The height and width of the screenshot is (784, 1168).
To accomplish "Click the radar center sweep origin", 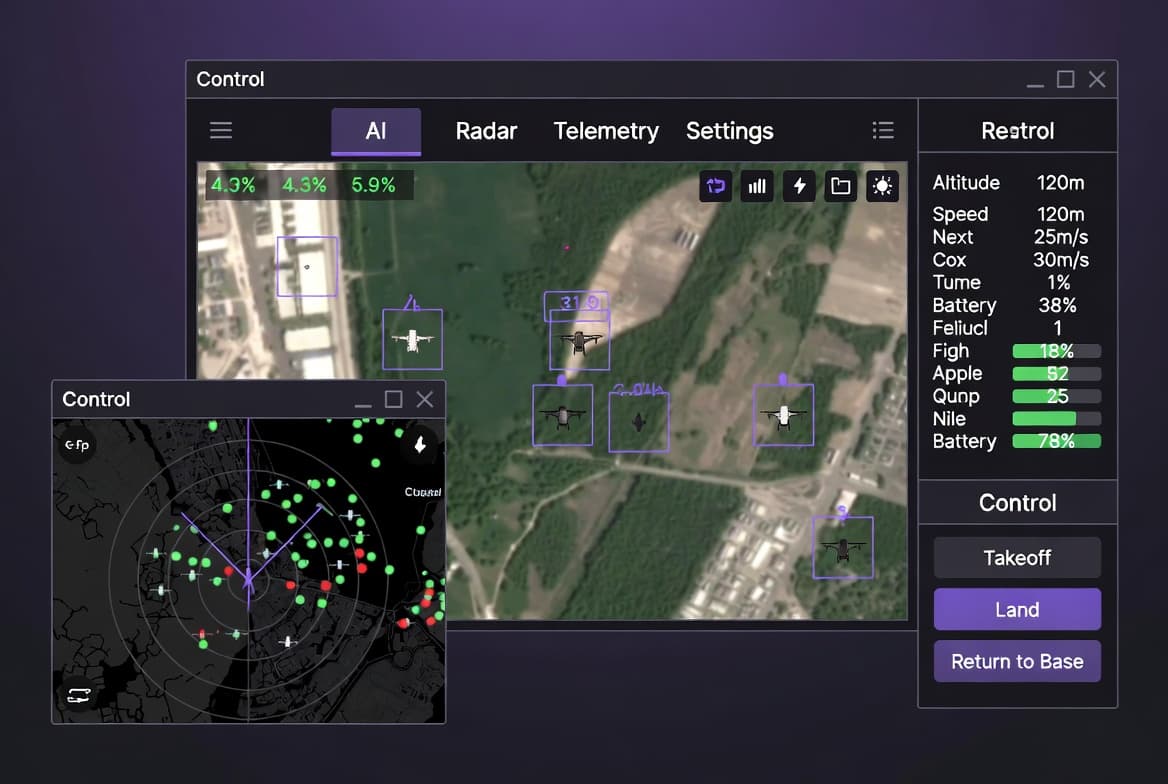I will tap(248, 579).
